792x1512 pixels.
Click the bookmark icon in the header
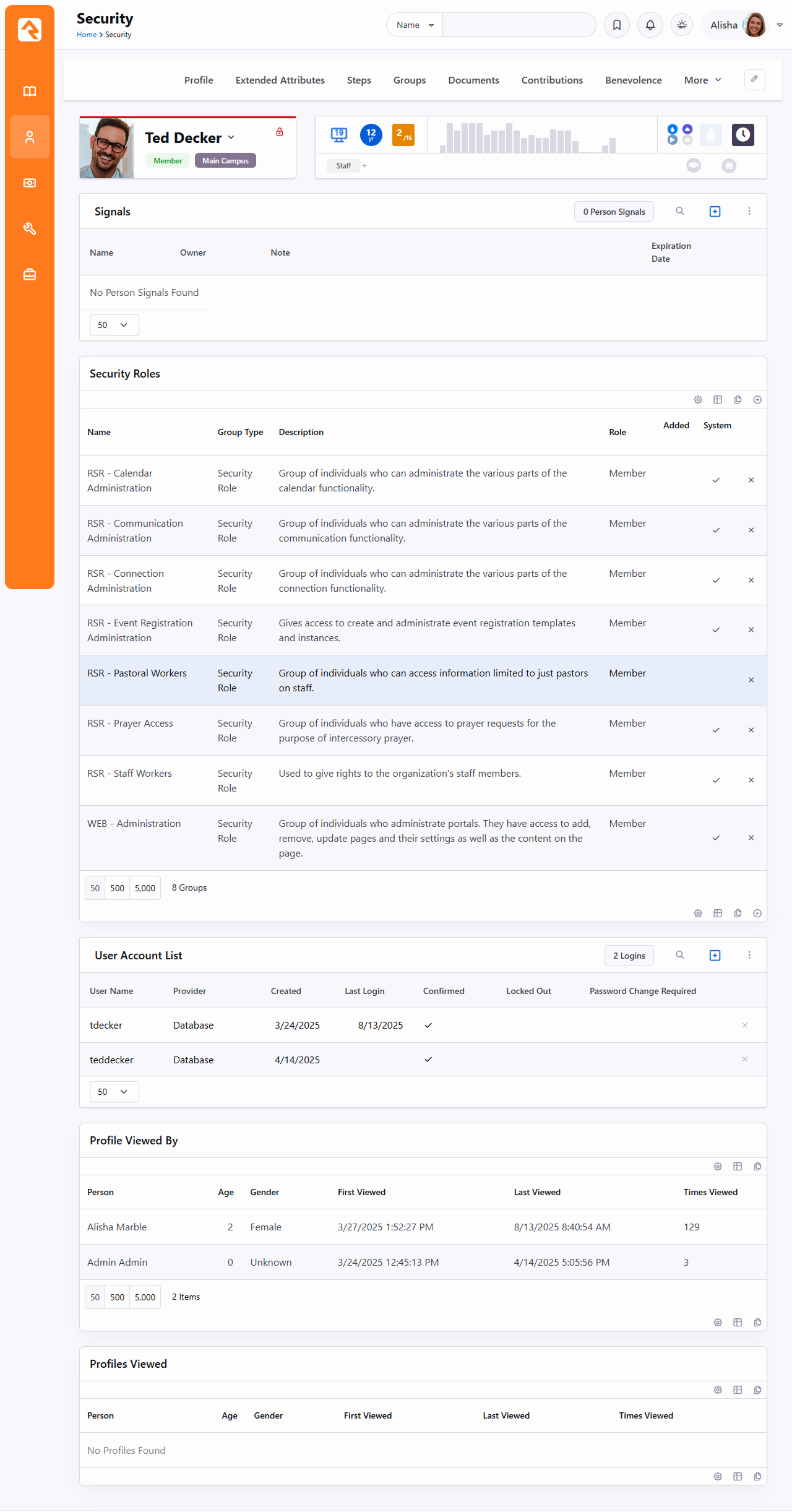click(617, 25)
